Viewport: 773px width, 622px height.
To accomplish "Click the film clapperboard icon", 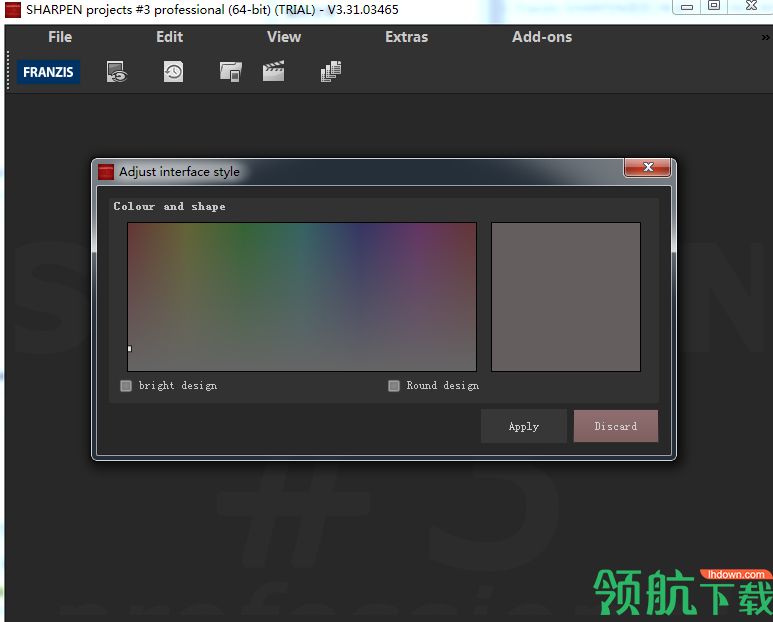I will (x=273, y=71).
